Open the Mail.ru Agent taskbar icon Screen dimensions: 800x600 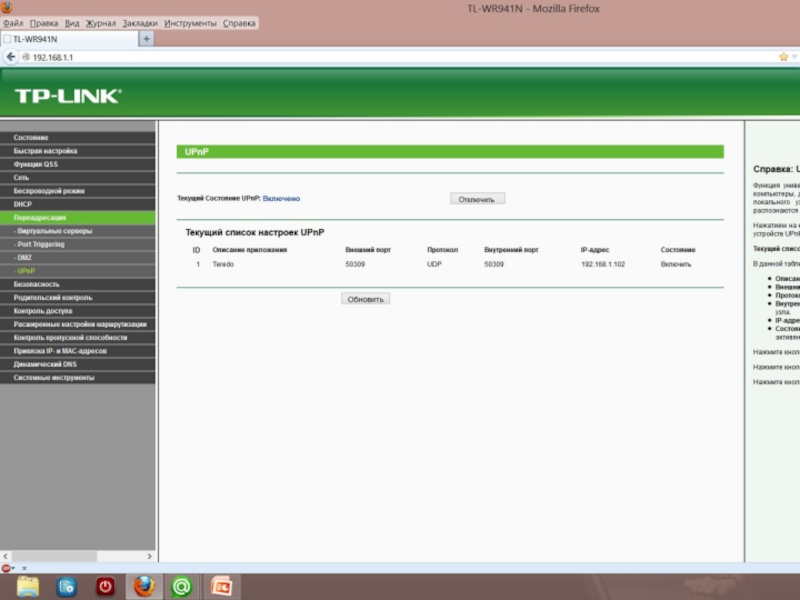point(182,586)
